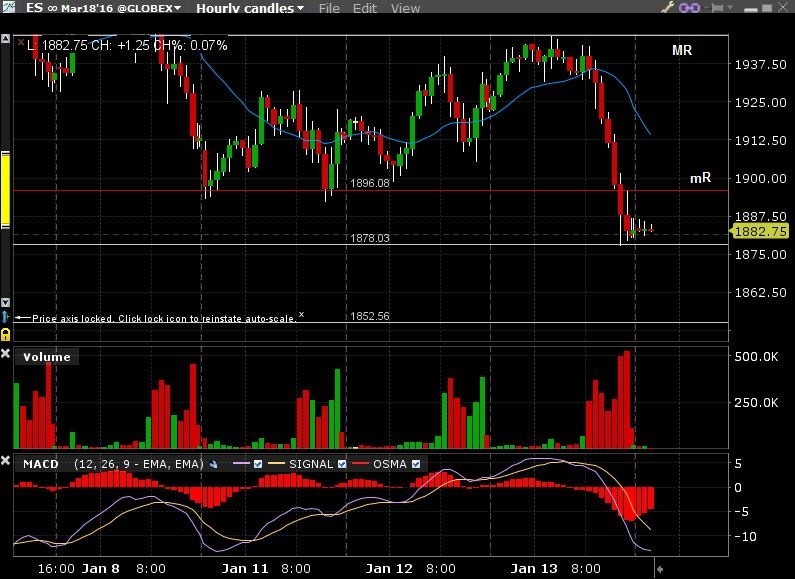Open the ES contract symbol dropdown

[100, 8]
